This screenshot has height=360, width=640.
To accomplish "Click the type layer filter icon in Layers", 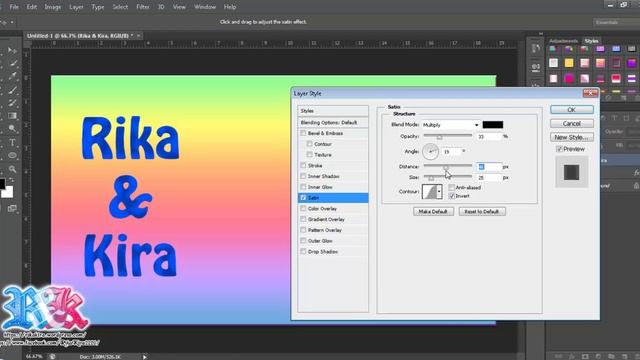I will point(614,118).
